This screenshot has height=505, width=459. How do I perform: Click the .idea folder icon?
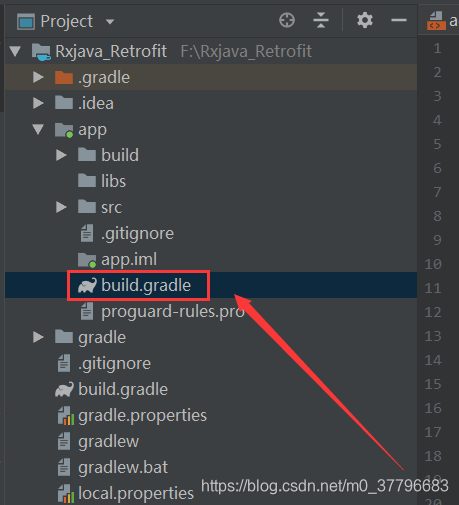coord(64,103)
